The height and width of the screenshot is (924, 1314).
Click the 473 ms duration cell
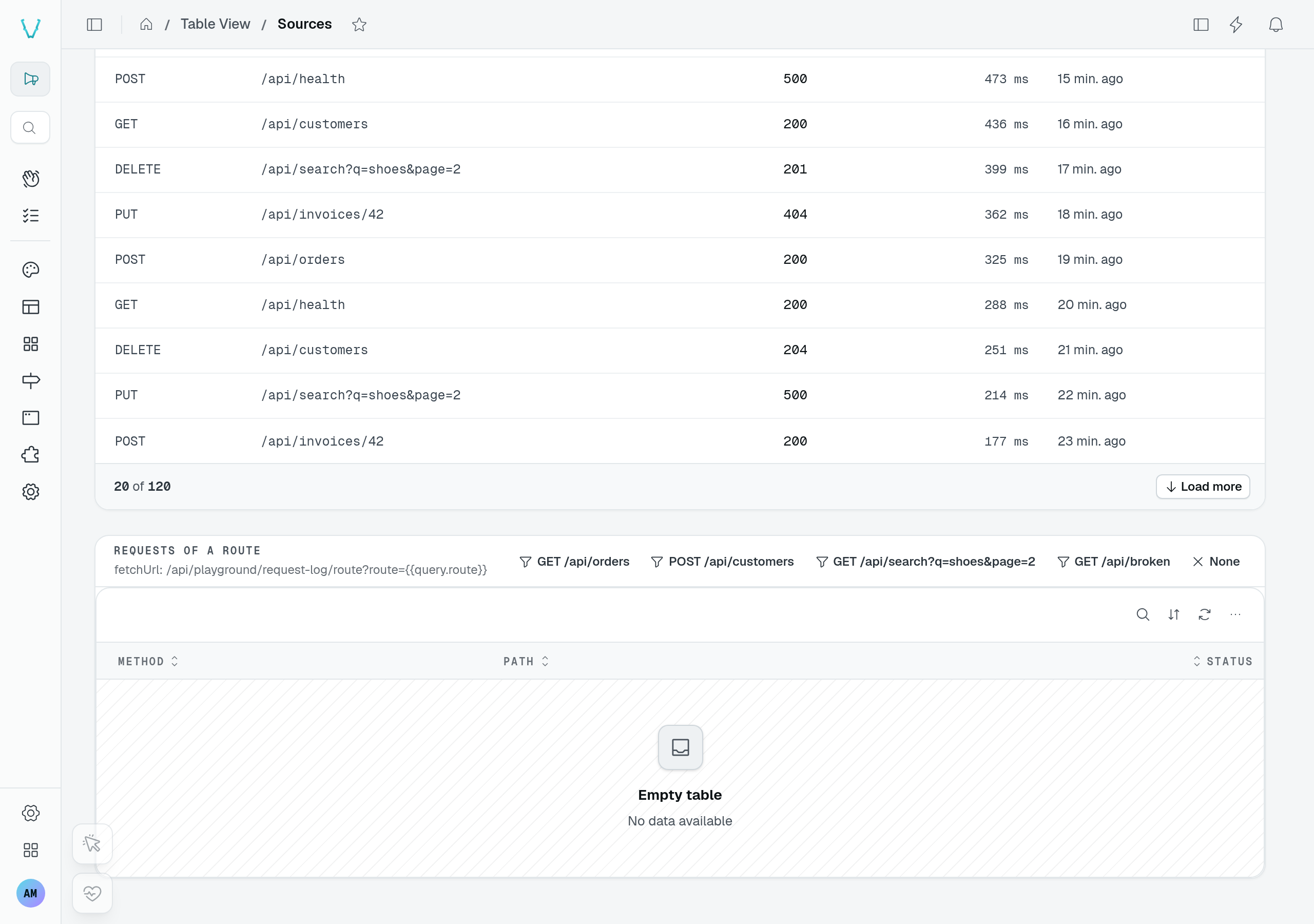(x=1006, y=79)
